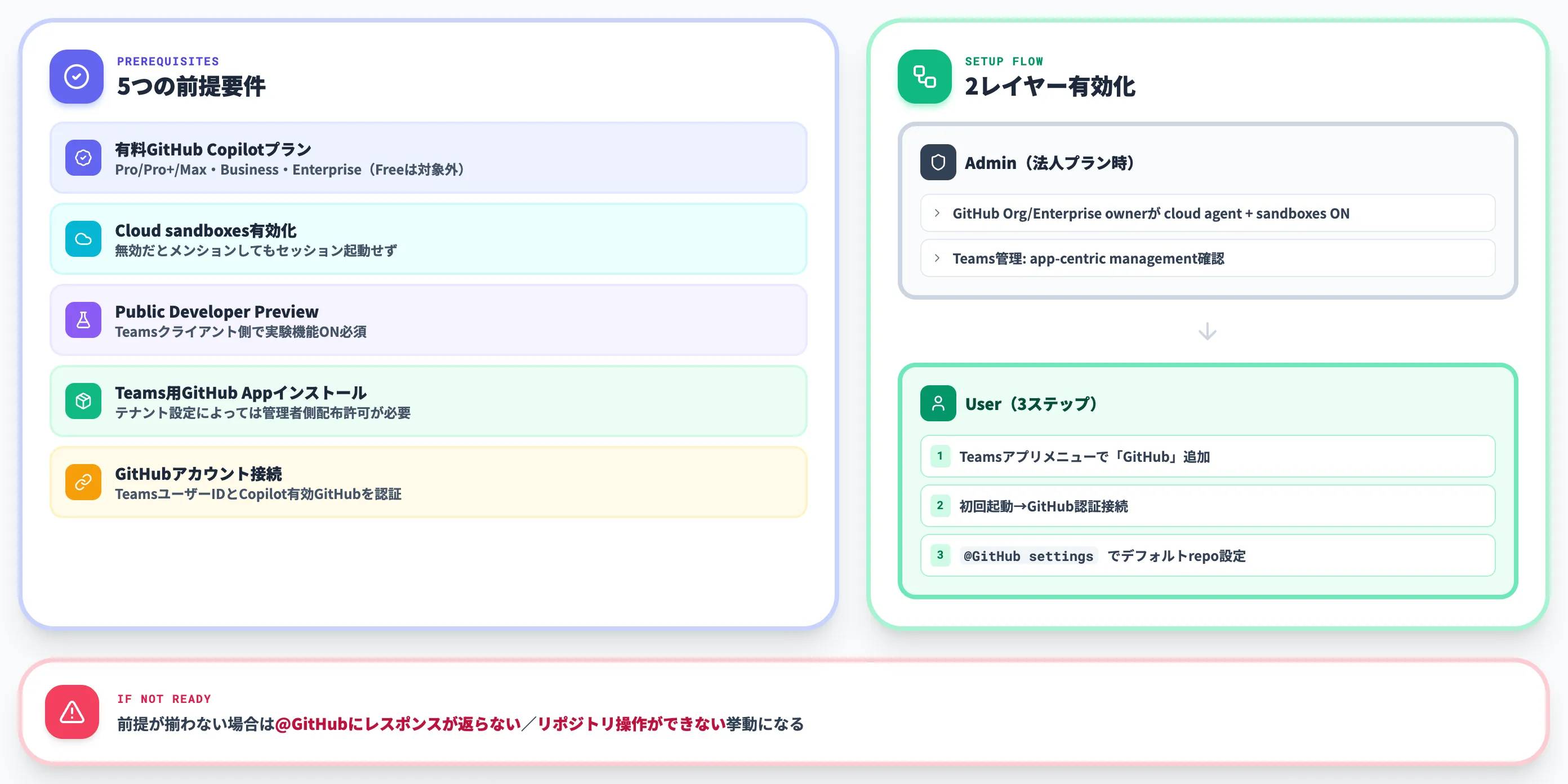This screenshot has height=784, width=1568.
Task: Click the でデフォルトrepo設定 text in step 3
Action: [1176, 556]
